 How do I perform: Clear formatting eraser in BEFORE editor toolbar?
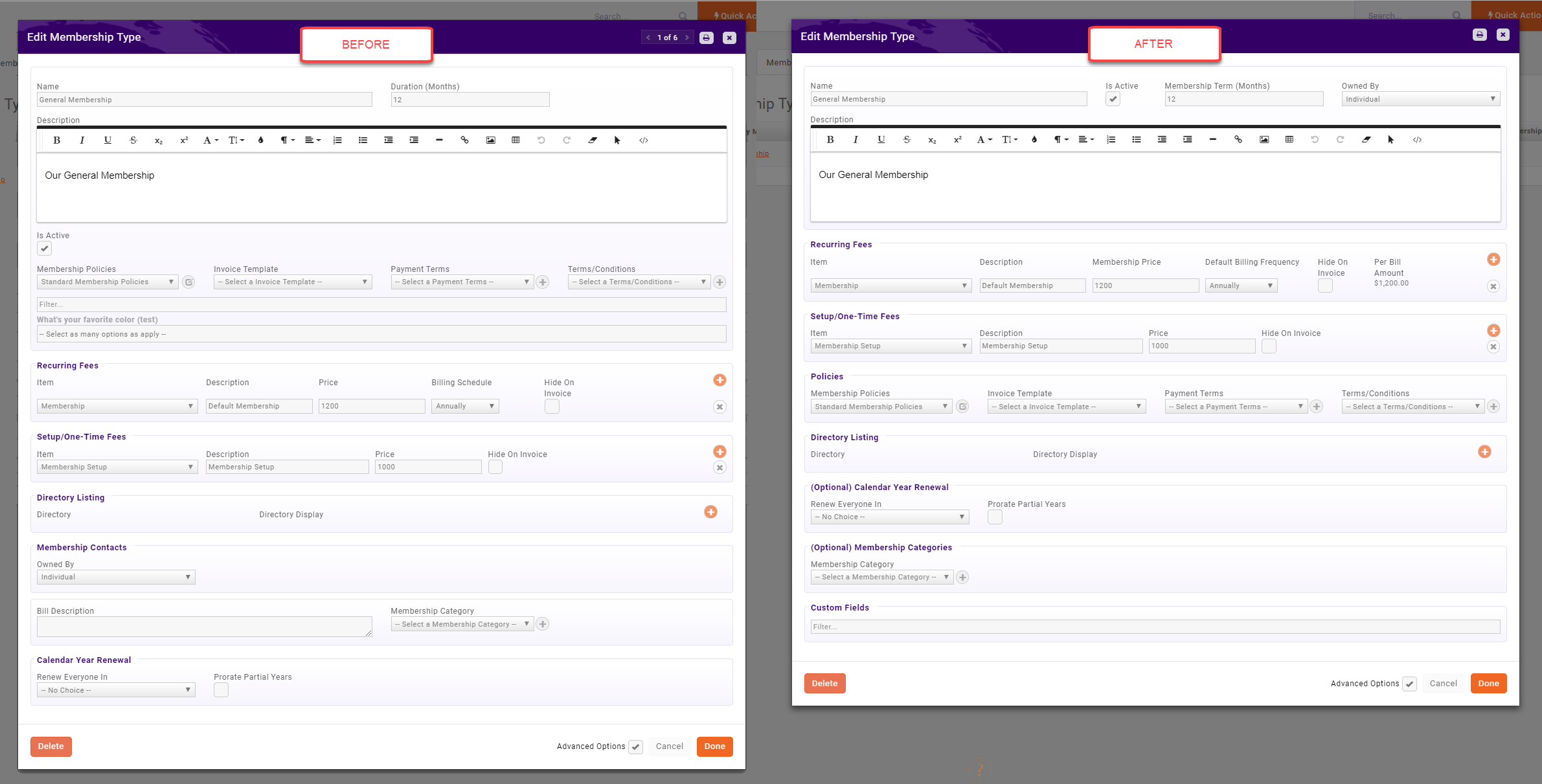593,140
